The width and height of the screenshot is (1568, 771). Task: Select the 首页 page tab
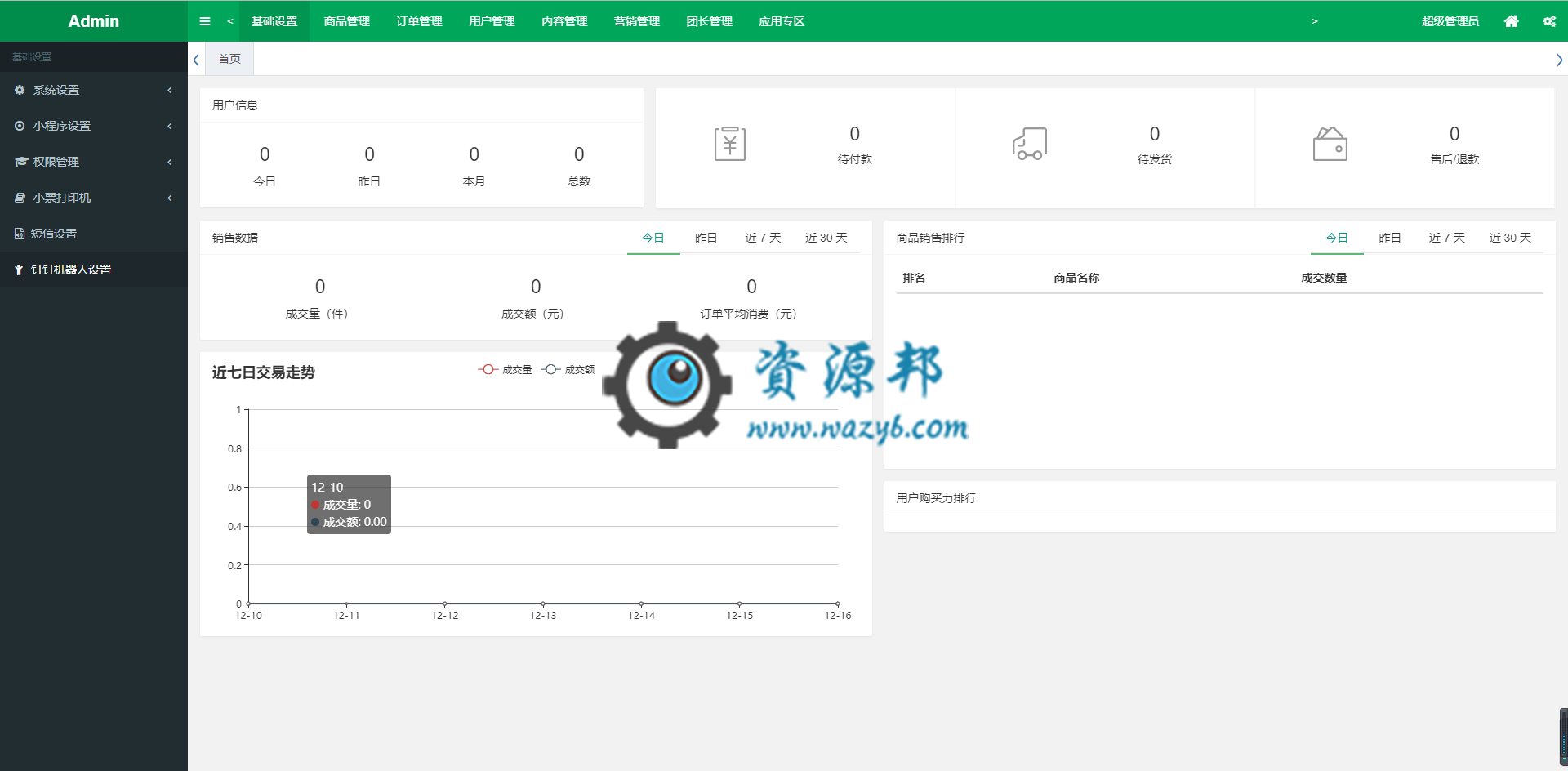229,59
